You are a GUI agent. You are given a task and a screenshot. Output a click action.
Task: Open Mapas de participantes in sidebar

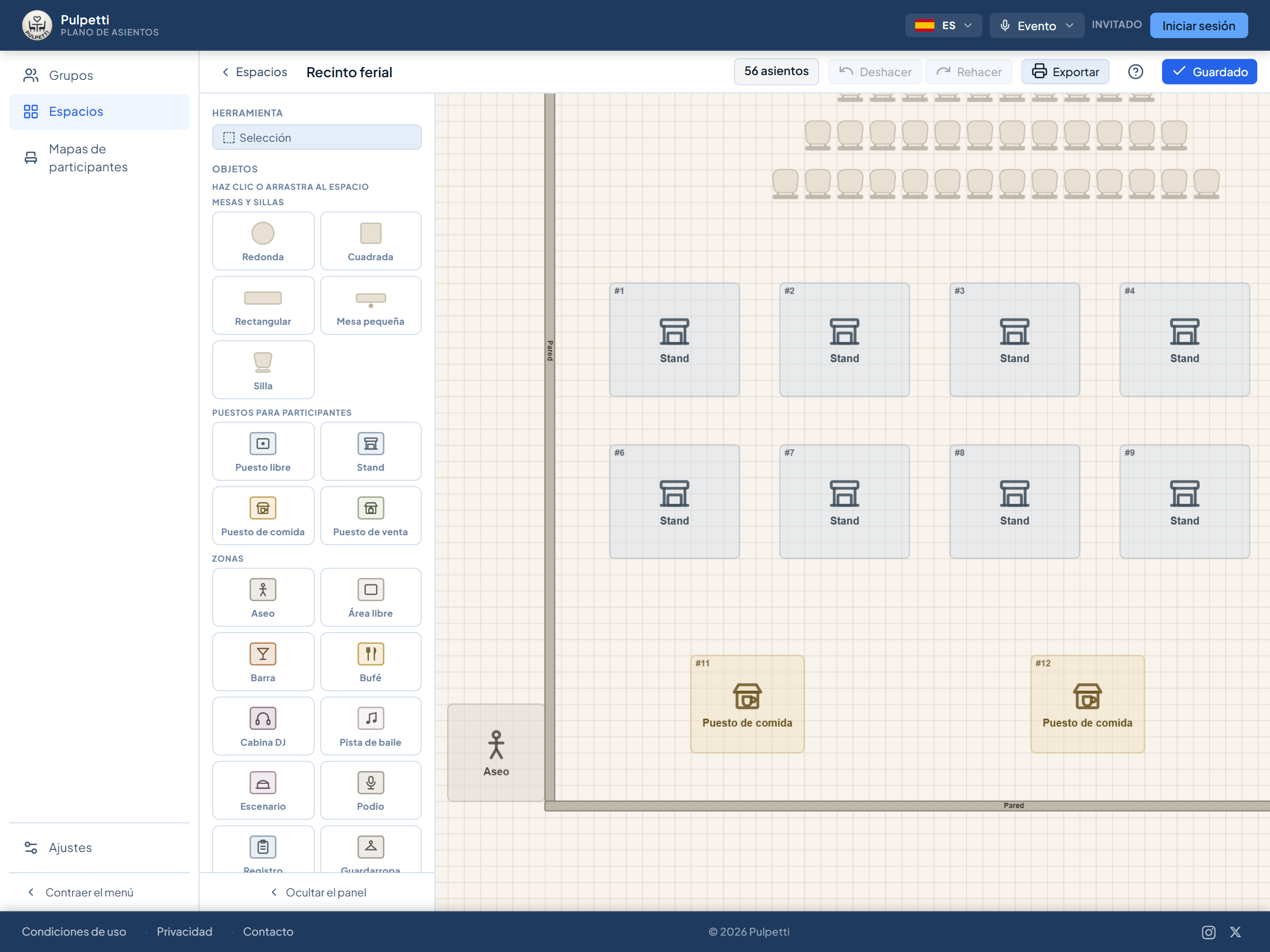99,158
